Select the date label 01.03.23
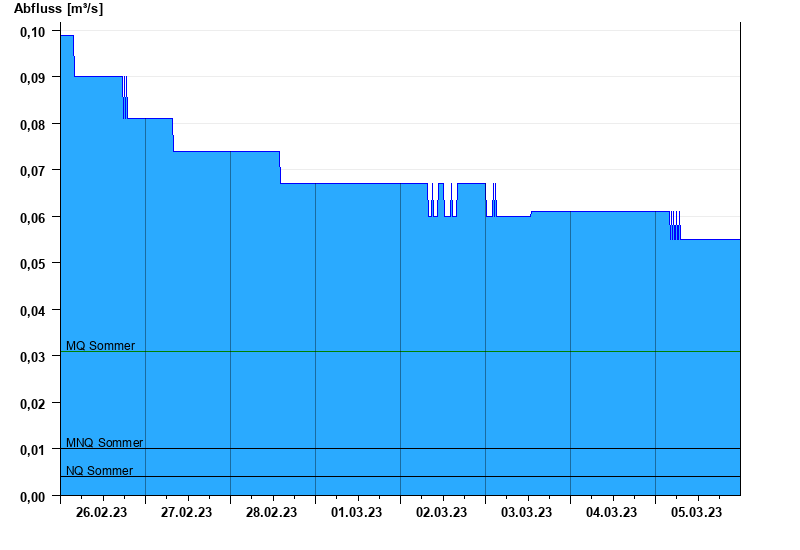Viewport: 800px width, 550px height. pos(356,512)
